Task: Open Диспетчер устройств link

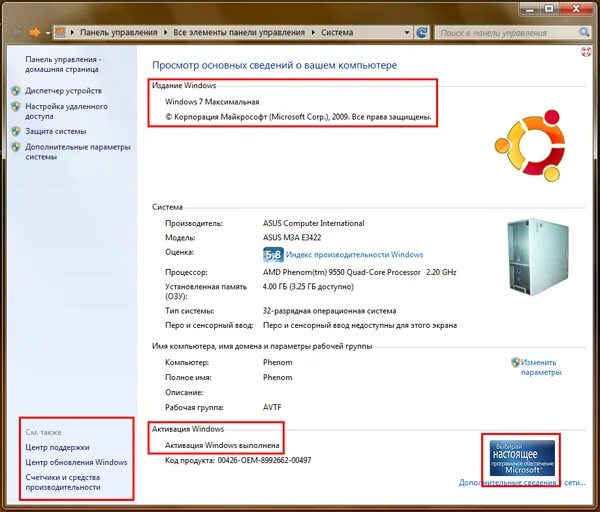Action: (64, 91)
